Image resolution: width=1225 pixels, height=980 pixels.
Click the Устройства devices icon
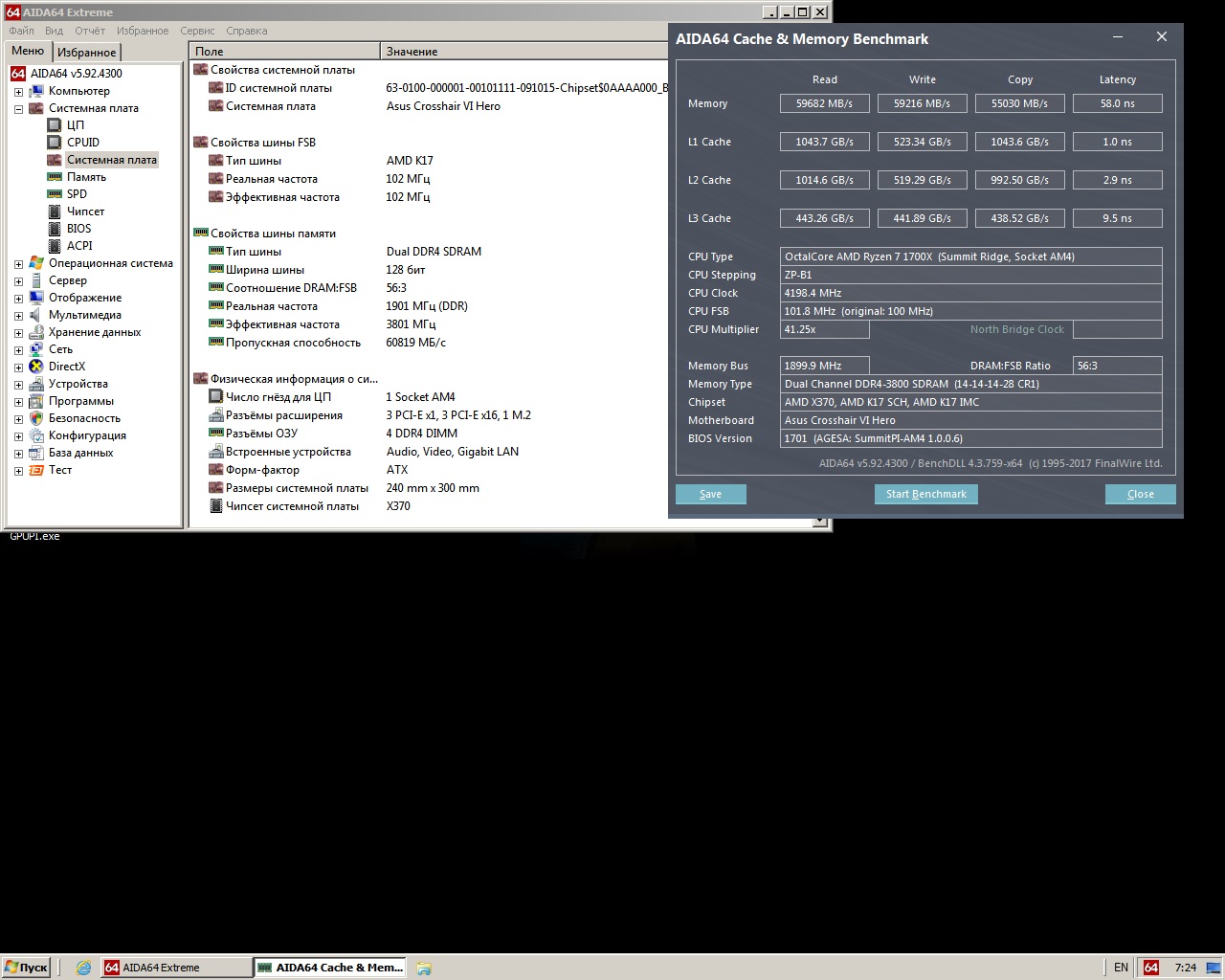click(36, 384)
